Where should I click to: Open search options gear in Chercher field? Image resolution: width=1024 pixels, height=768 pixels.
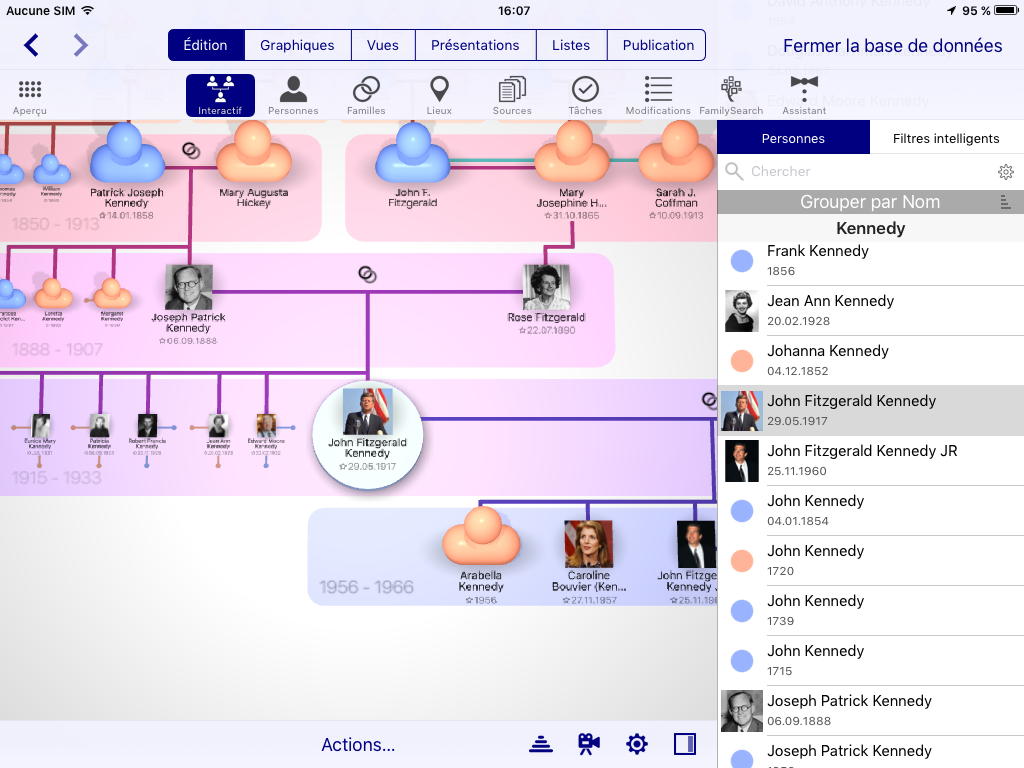(1006, 172)
